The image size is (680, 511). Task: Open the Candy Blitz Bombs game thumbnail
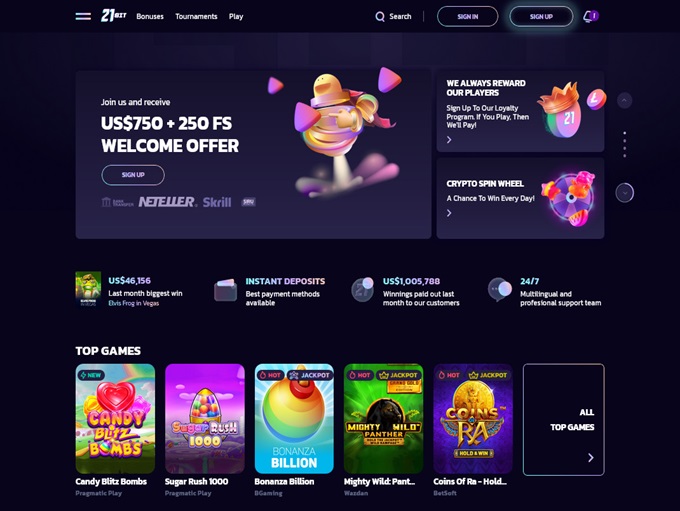[115, 419]
